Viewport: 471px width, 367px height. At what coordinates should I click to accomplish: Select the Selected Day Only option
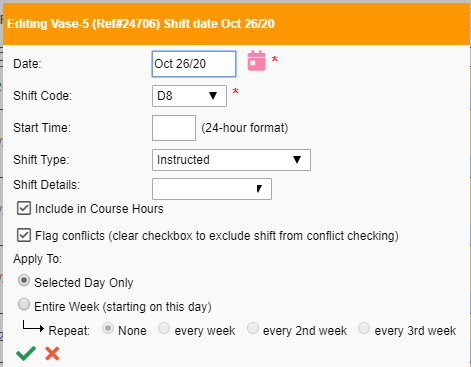point(24,281)
